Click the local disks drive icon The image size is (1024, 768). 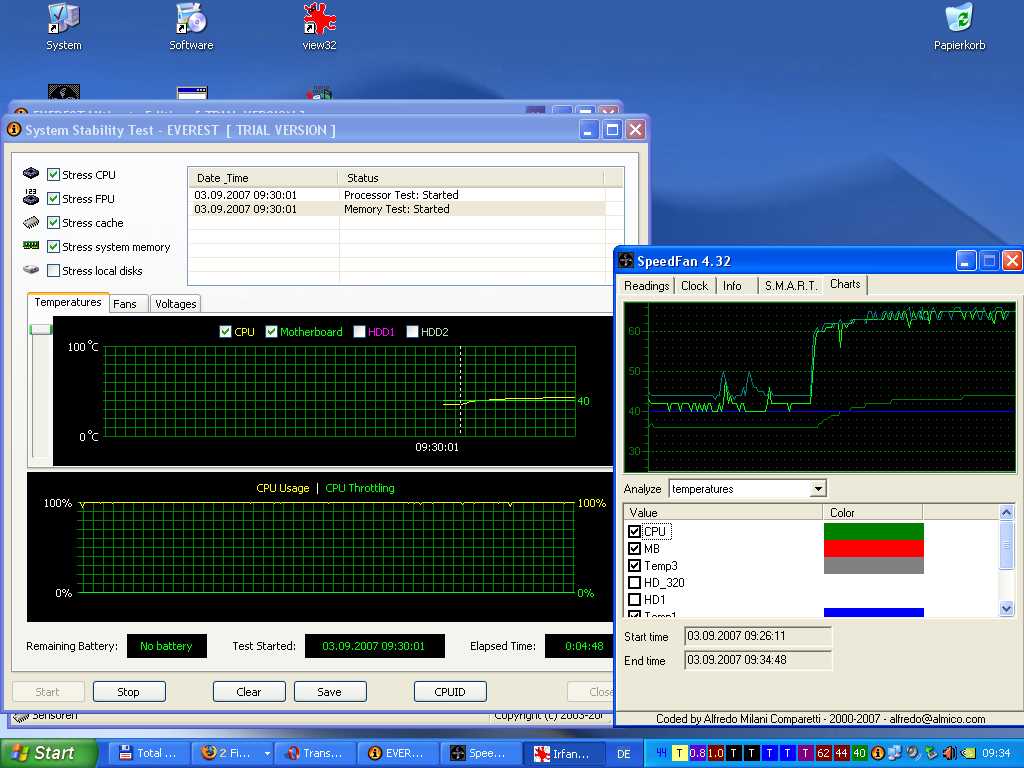(x=31, y=270)
